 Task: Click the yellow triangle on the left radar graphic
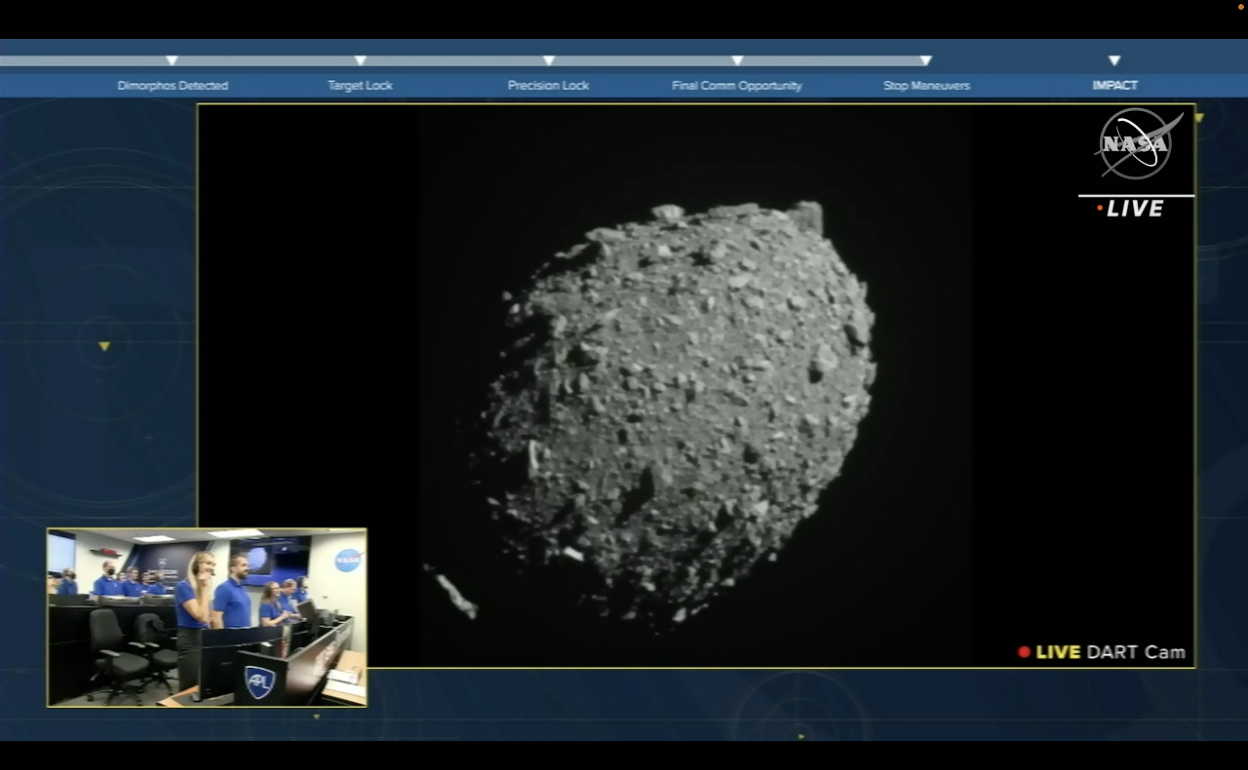[104, 347]
